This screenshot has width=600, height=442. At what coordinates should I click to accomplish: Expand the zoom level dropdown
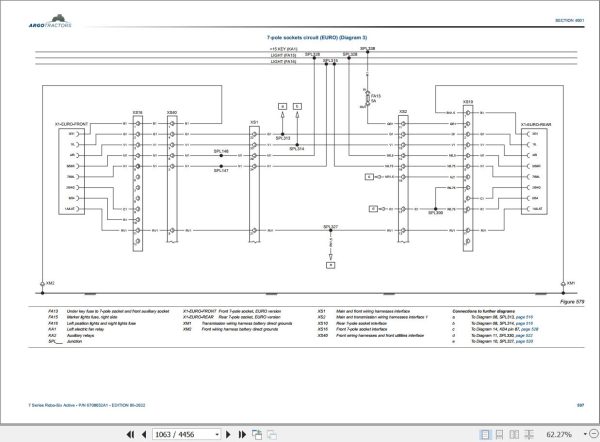585,434
